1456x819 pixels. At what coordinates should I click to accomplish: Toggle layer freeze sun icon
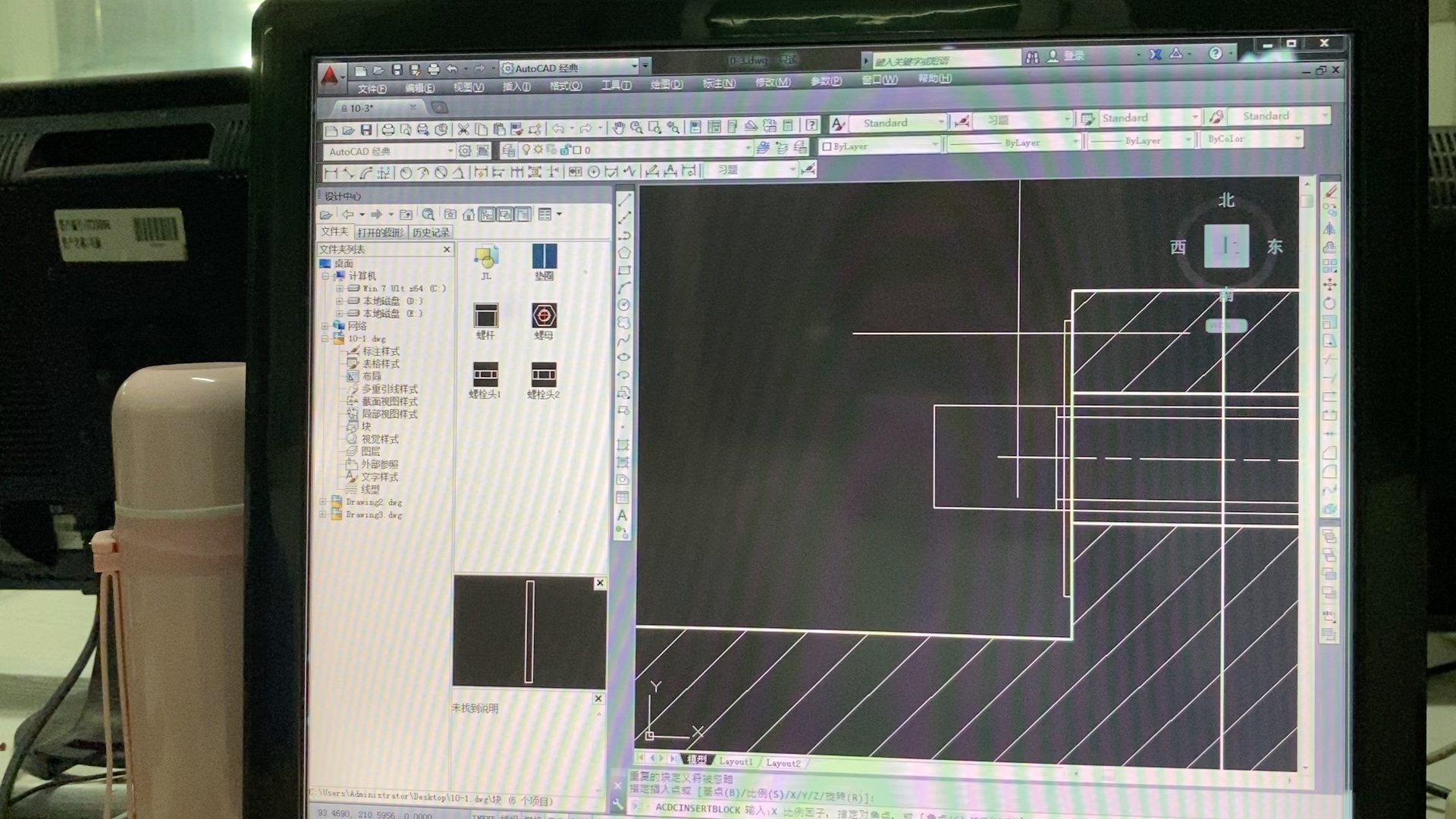tap(538, 150)
